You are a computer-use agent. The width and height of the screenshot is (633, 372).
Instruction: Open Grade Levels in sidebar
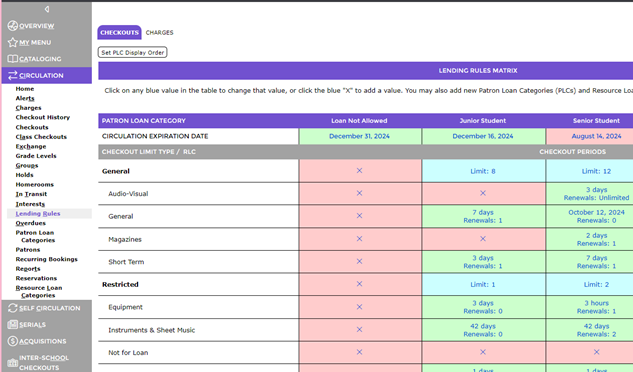coord(36,156)
